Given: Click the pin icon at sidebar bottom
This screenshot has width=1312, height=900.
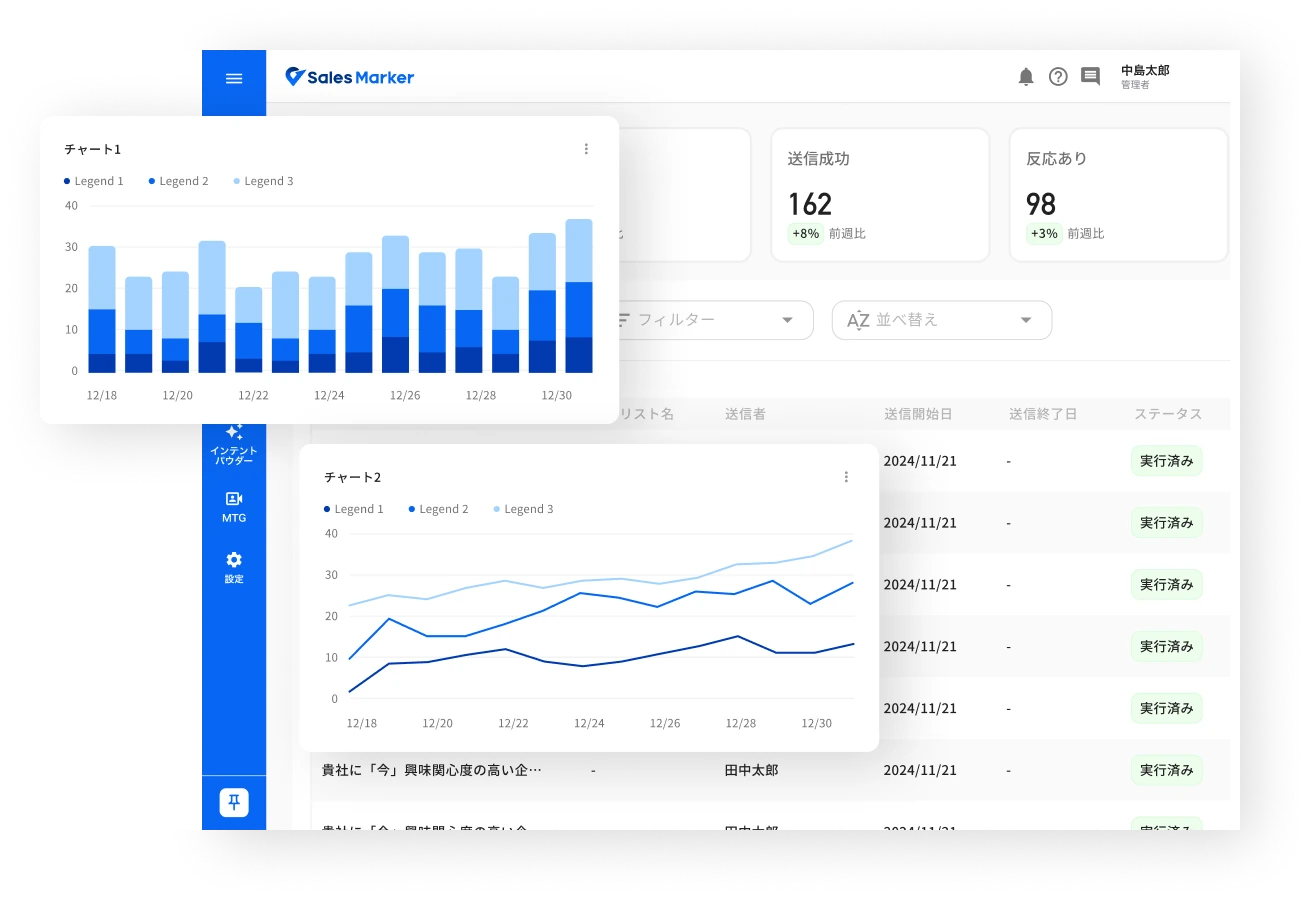Looking at the screenshot, I should tap(234, 802).
